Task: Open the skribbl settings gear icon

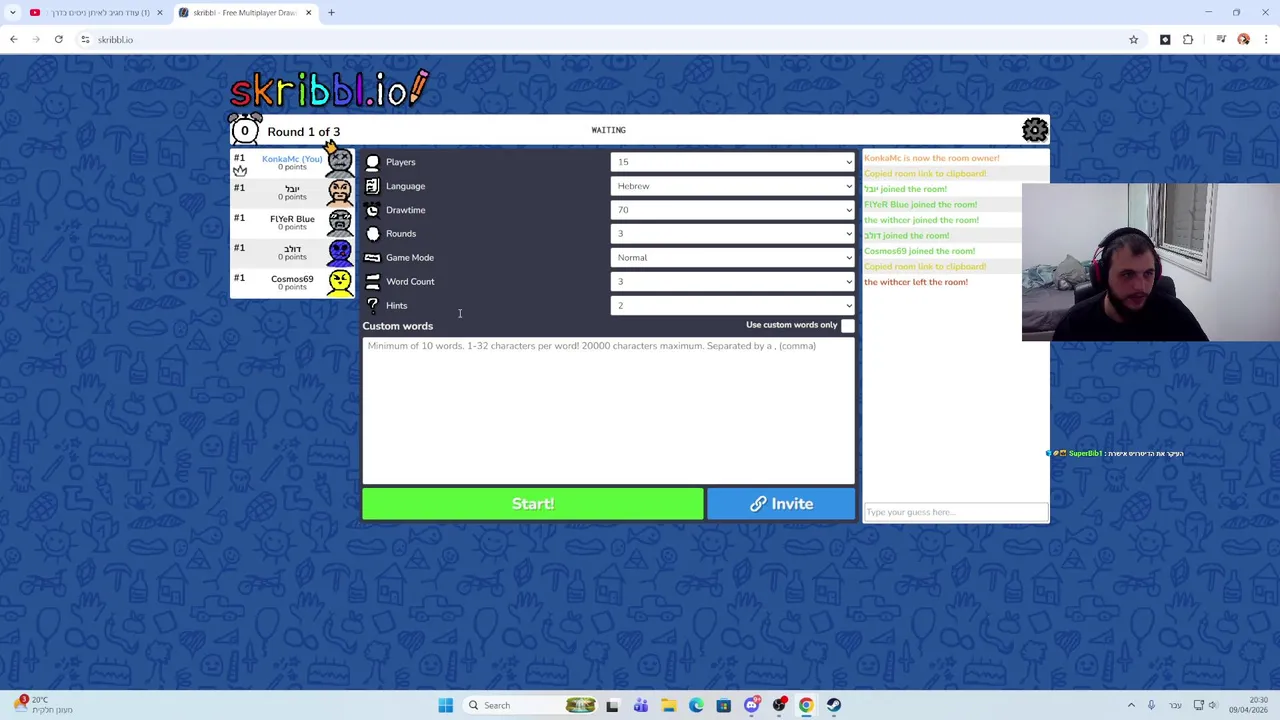Action: [x=1035, y=130]
